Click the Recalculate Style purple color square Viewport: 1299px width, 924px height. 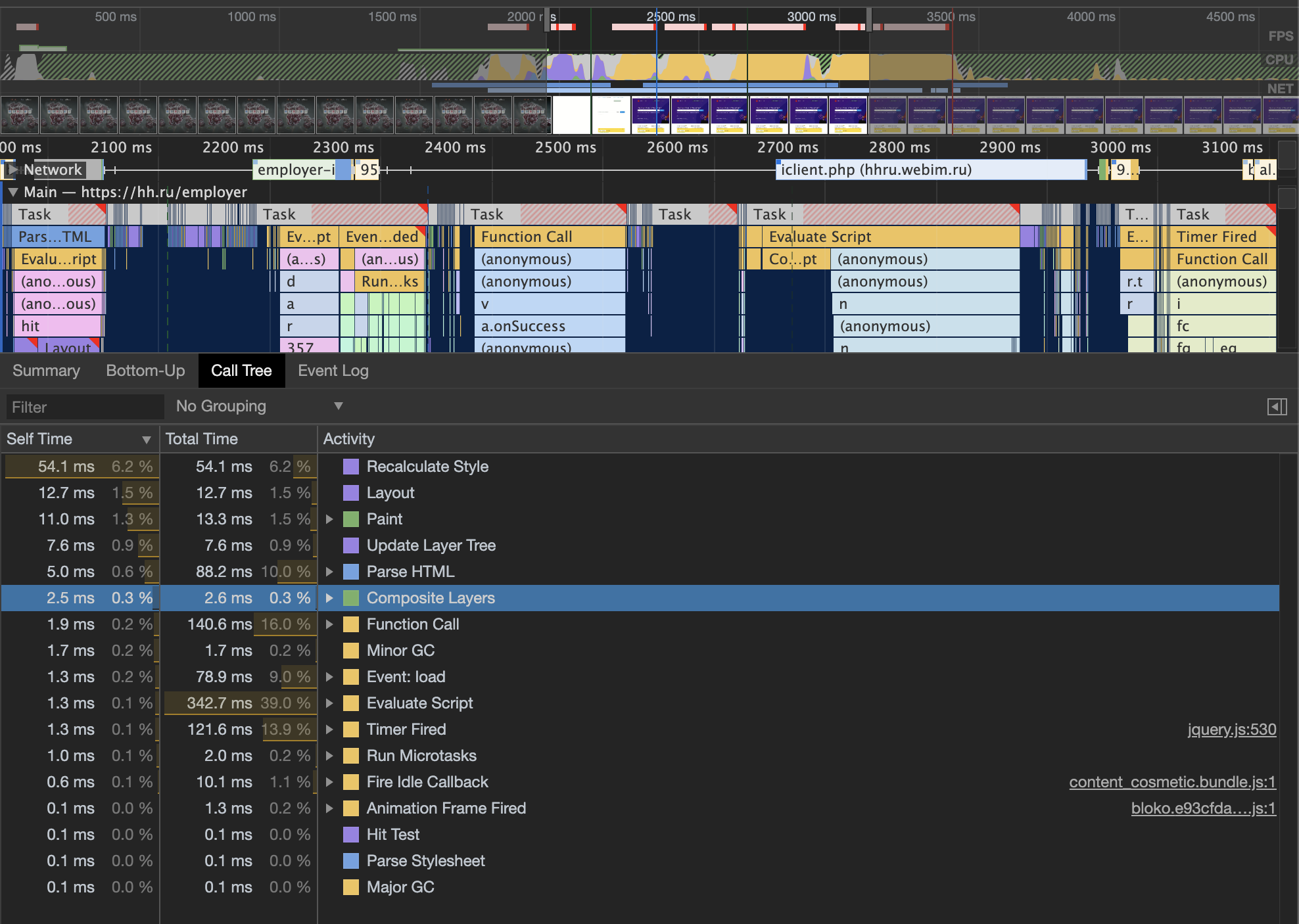tap(351, 467)
